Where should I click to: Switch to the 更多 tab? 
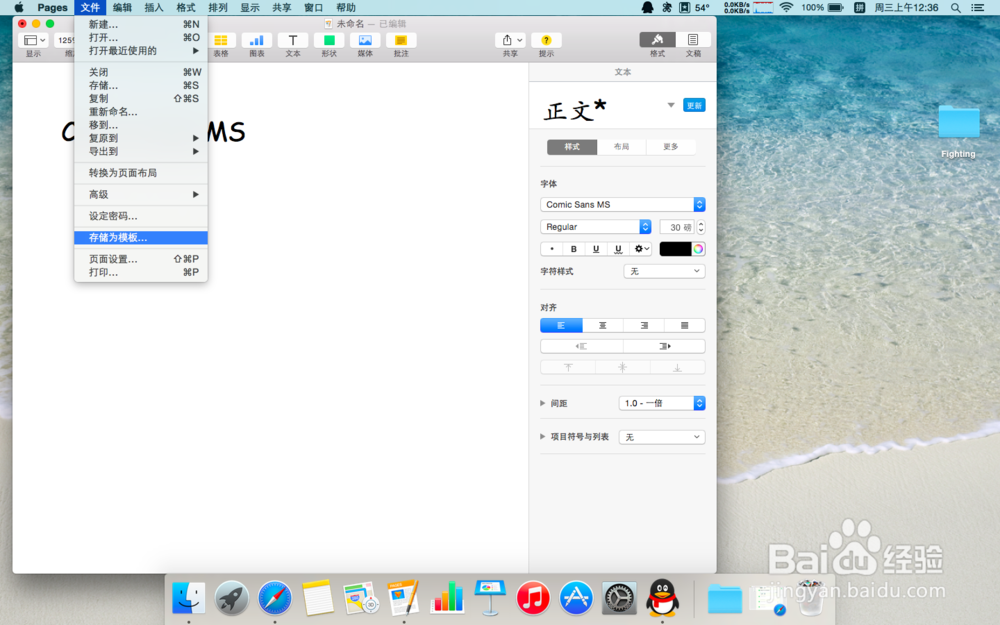pos(670,147)
